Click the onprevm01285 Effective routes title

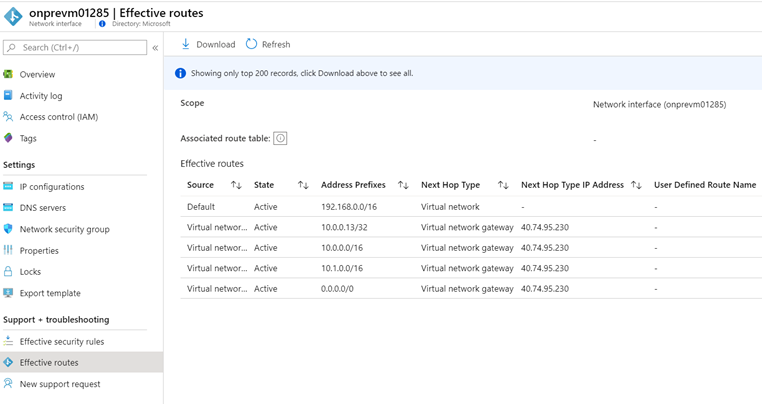pos(116,13)
